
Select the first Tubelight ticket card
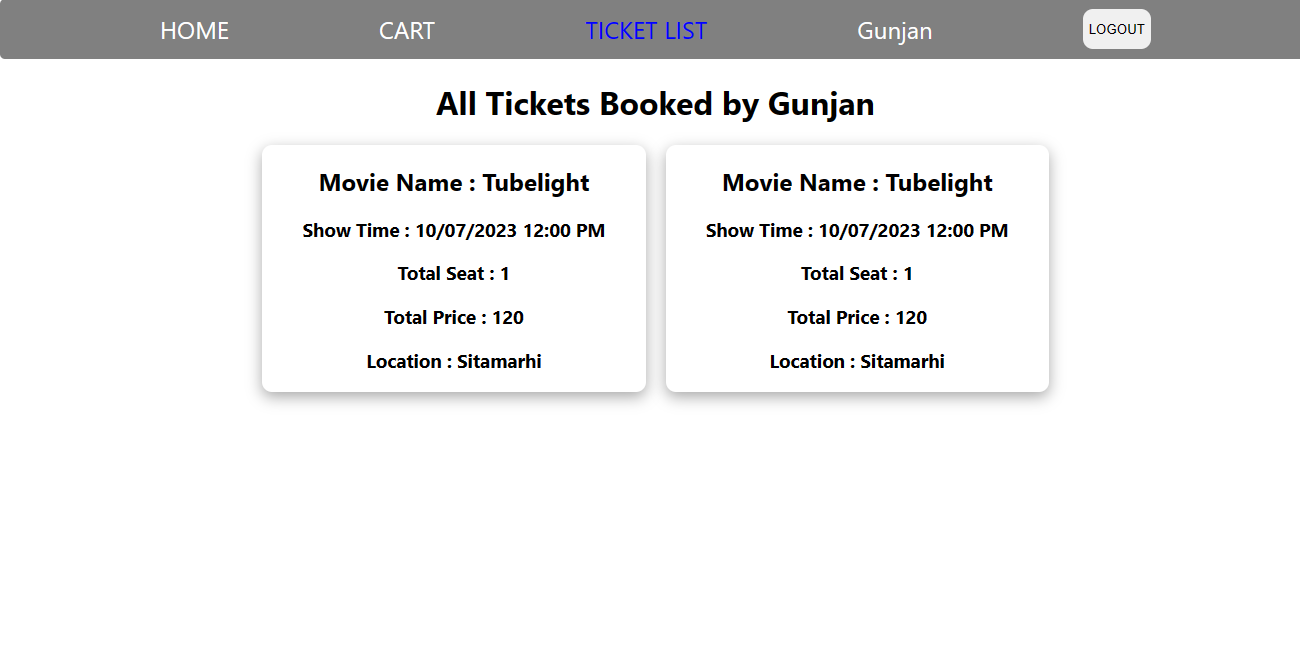point(453,267)
